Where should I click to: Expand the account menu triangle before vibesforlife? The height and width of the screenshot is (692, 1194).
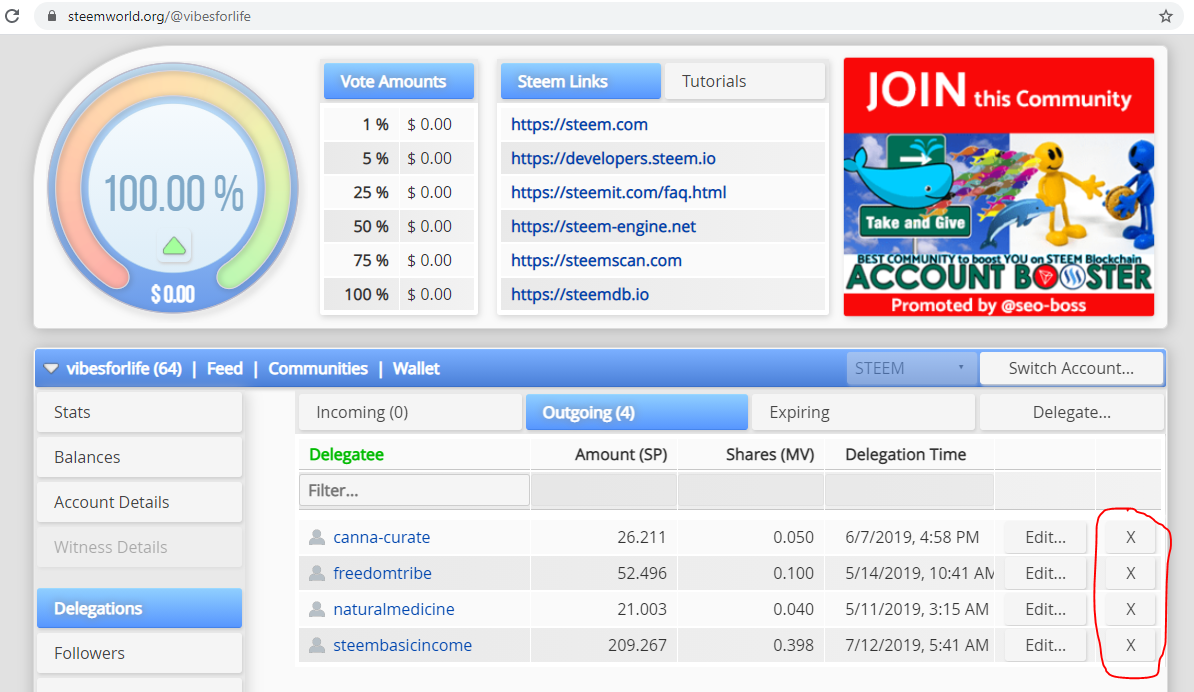51,368
